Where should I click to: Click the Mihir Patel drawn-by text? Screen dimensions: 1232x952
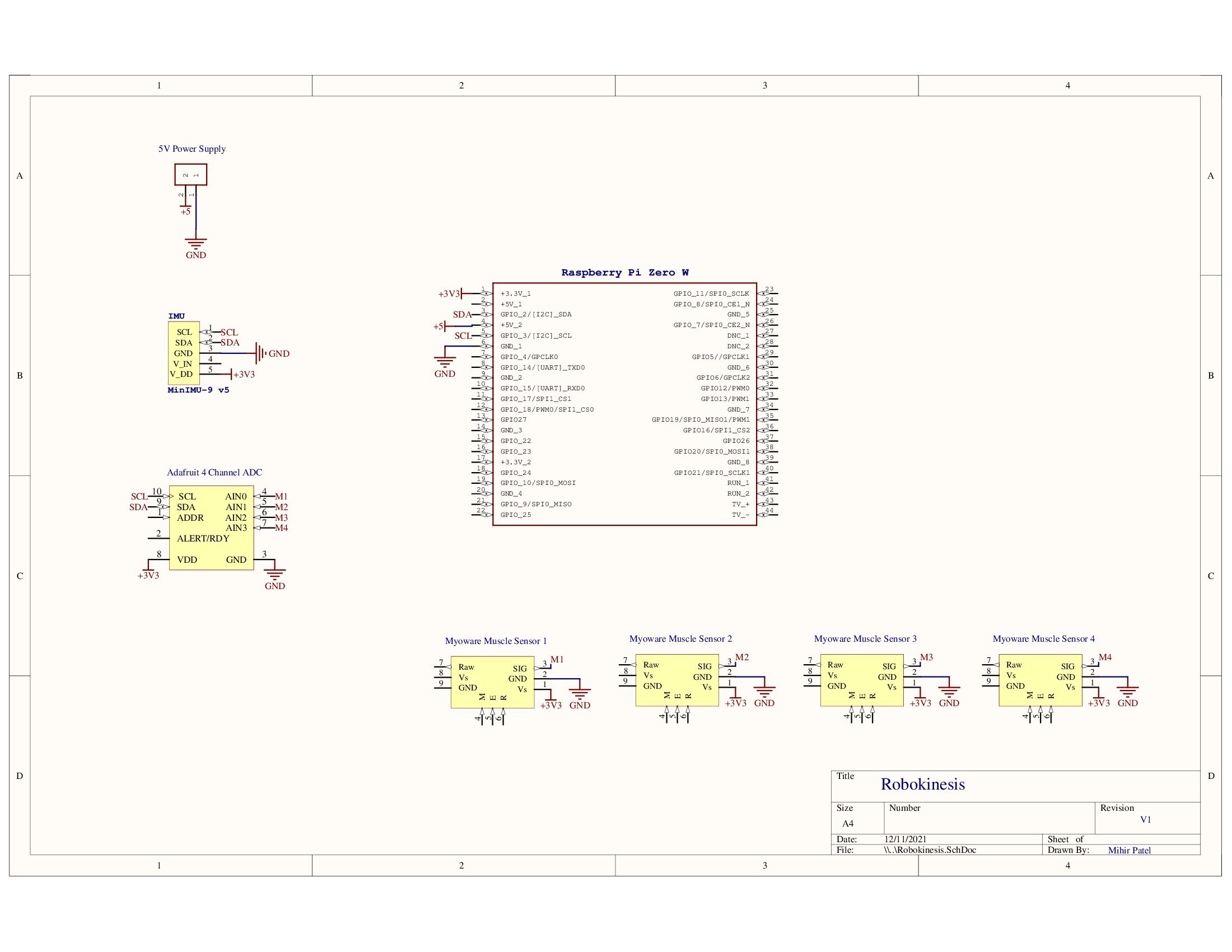[1129, 850]
